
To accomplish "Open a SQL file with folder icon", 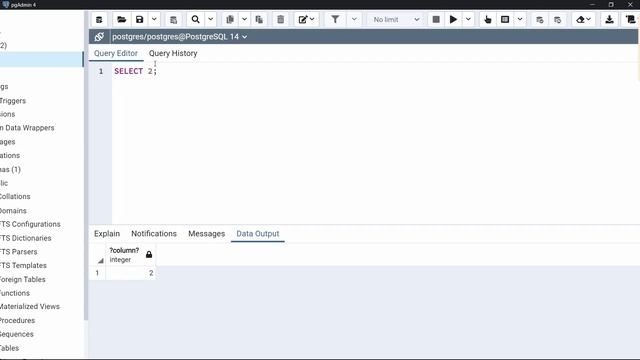I will [x=122, y=20].
